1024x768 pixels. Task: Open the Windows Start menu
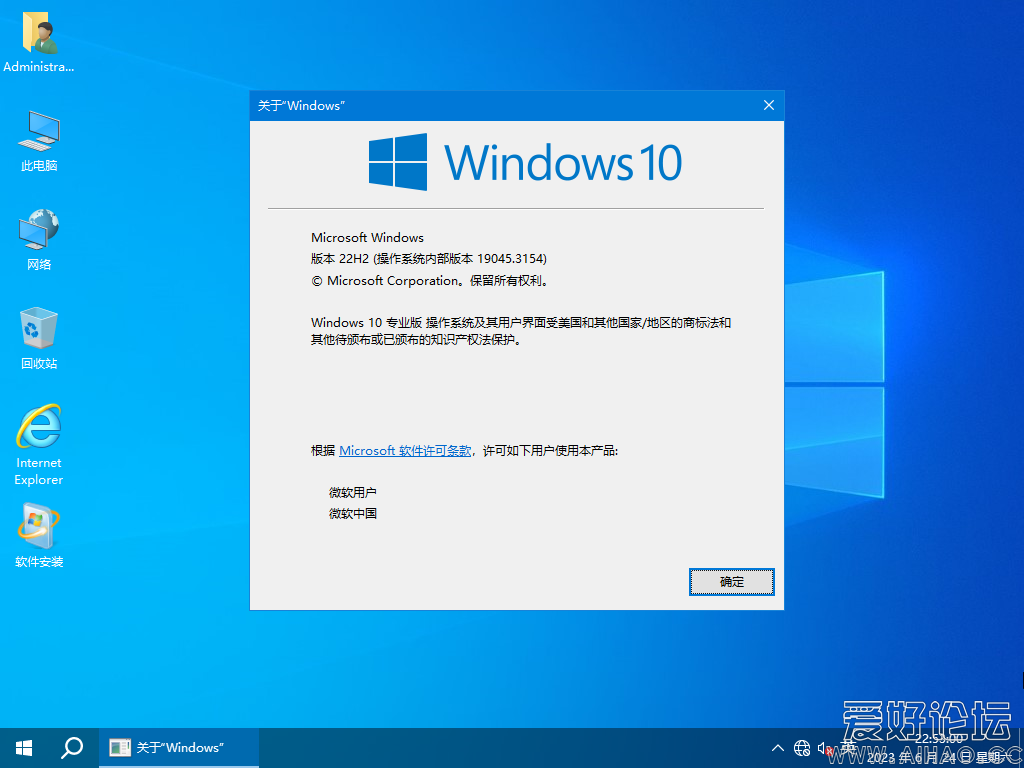pyautogui.click(x=24, y=748)
